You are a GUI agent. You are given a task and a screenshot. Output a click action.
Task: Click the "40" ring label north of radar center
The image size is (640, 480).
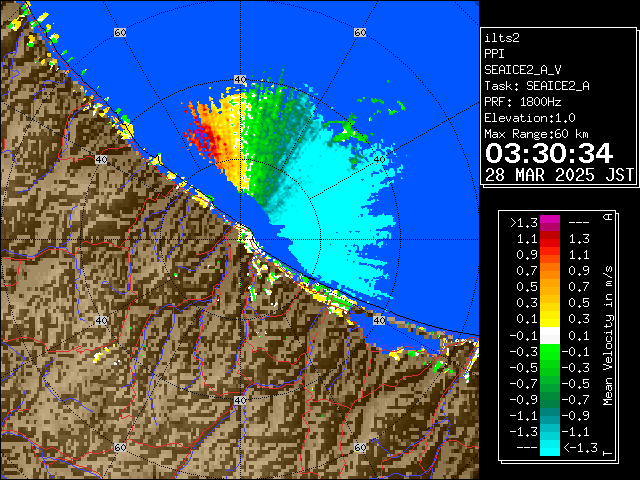tap(240, 80)
